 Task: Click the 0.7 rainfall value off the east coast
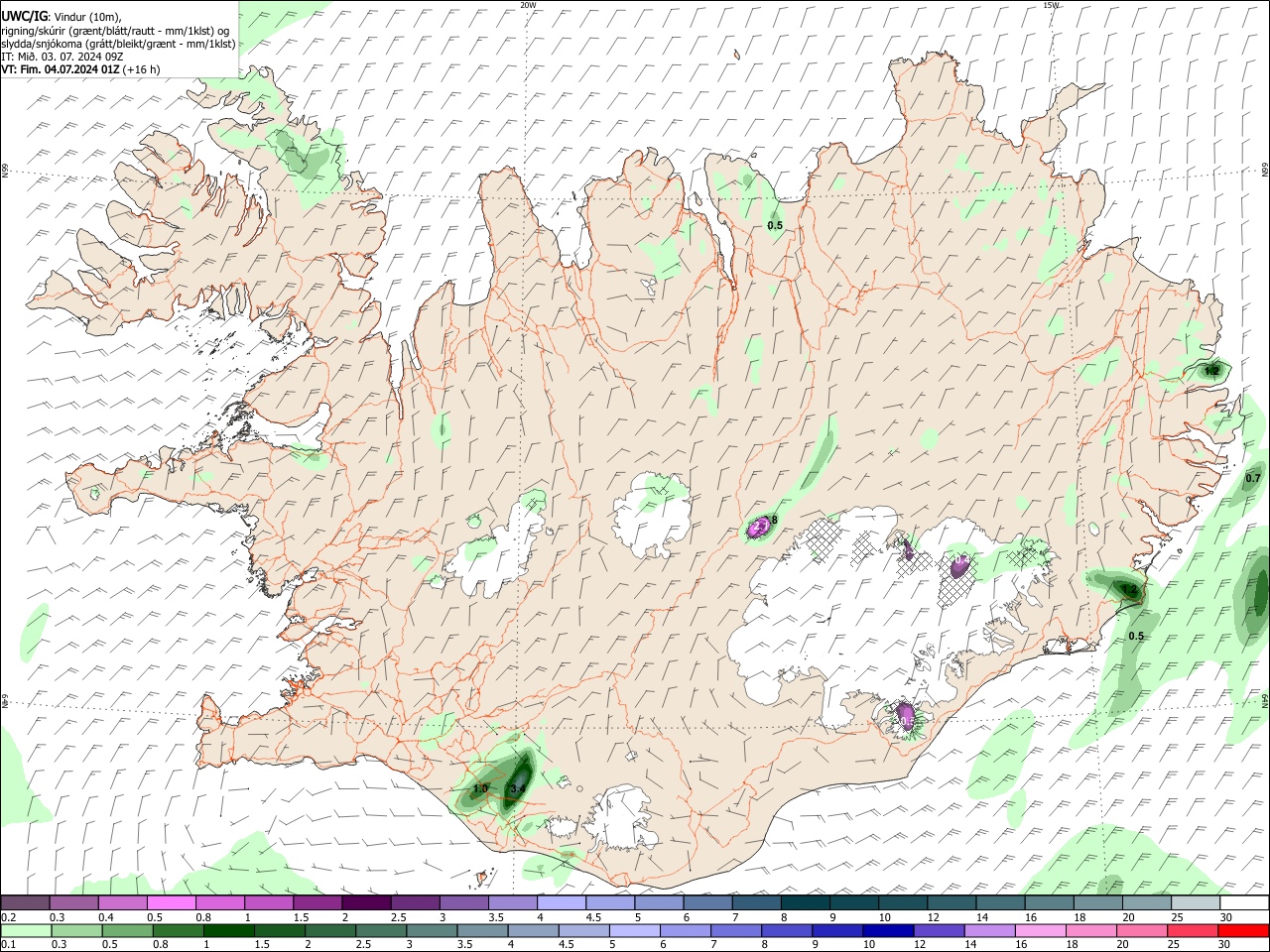pos(1253,478)
